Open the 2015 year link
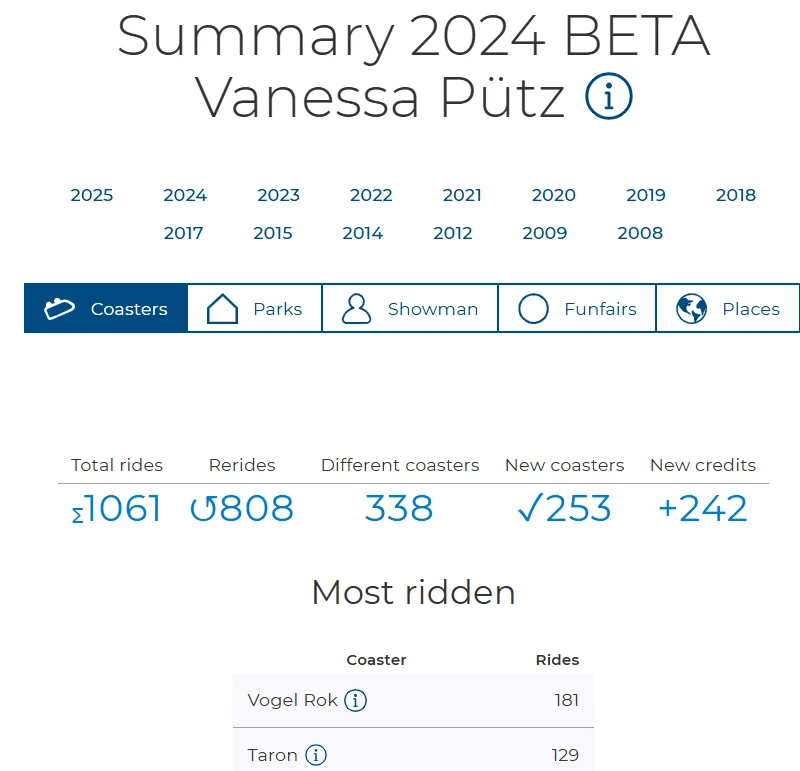Viewport: 800px width, 771px height. (273, 233)
